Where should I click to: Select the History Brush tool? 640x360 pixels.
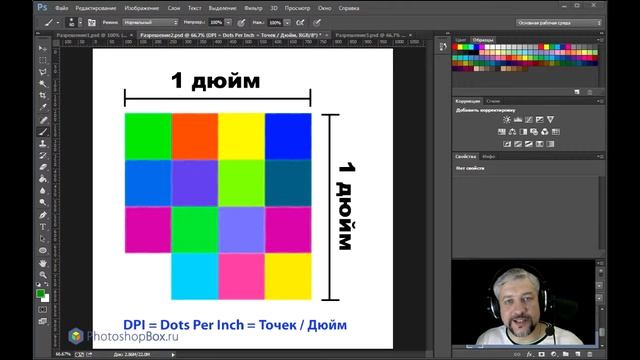[x=42, y=155]
